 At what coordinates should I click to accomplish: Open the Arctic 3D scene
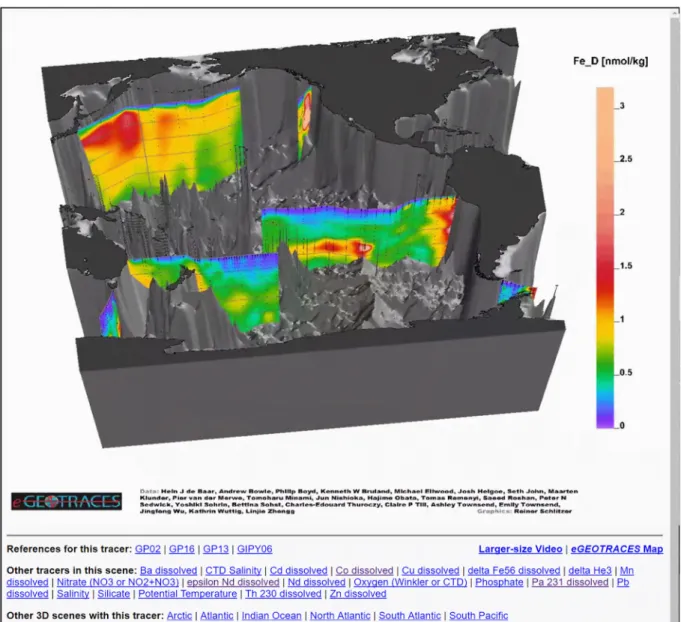(179, 616)
